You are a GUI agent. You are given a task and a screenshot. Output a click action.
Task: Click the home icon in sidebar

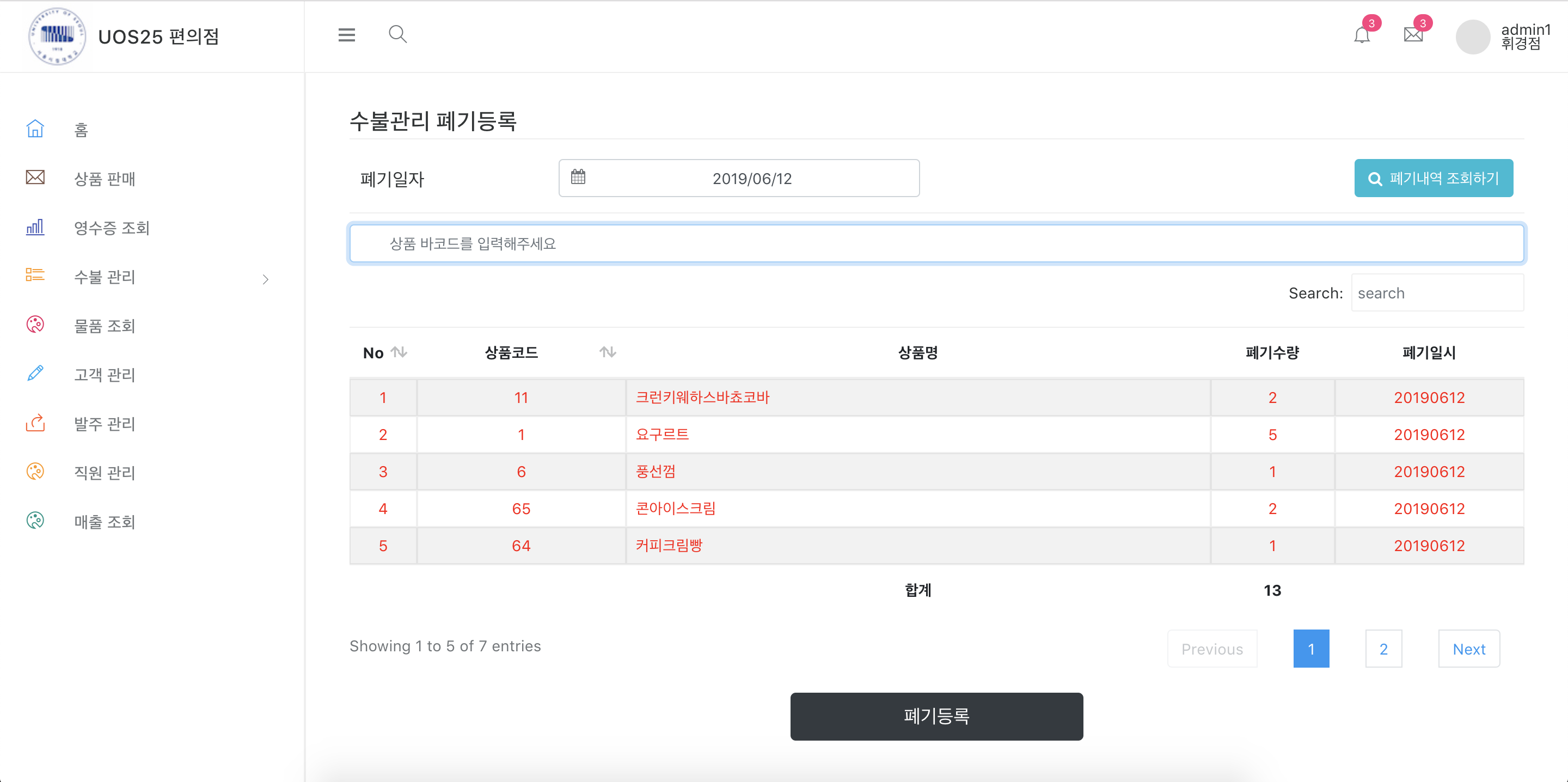tap(35, 129)
